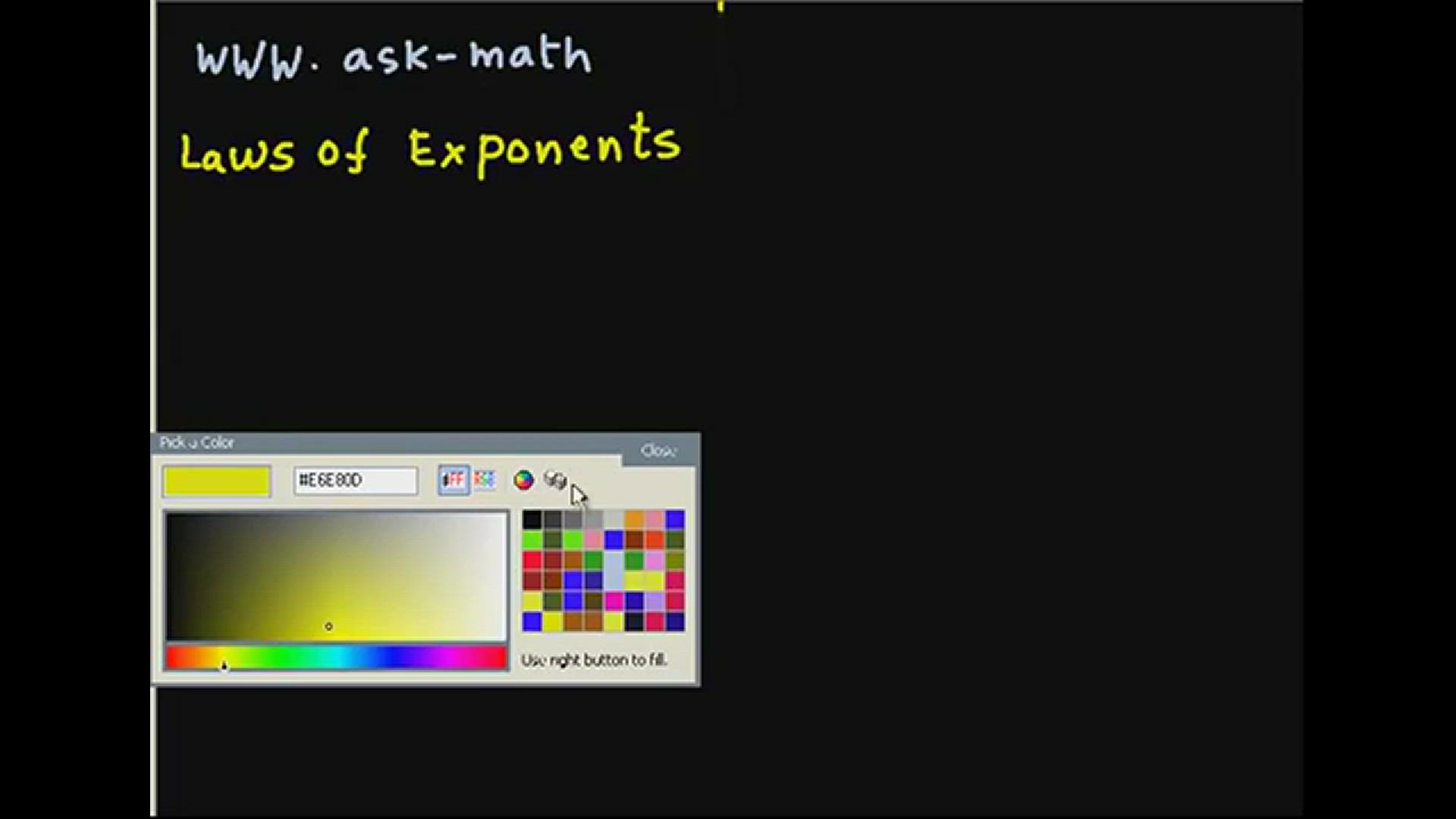The image size is (1456, 819).
Task: Pick the blue swatch at top-right of palette
Action: point(675,519)
